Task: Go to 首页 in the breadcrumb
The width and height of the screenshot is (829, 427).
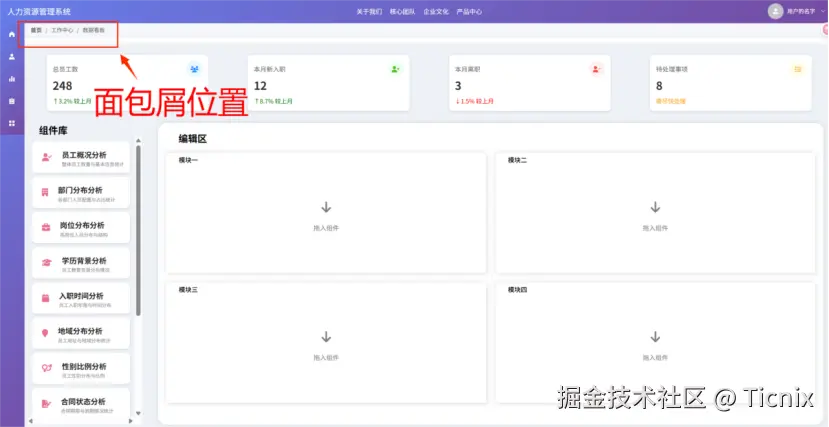Action: [36, 31]
